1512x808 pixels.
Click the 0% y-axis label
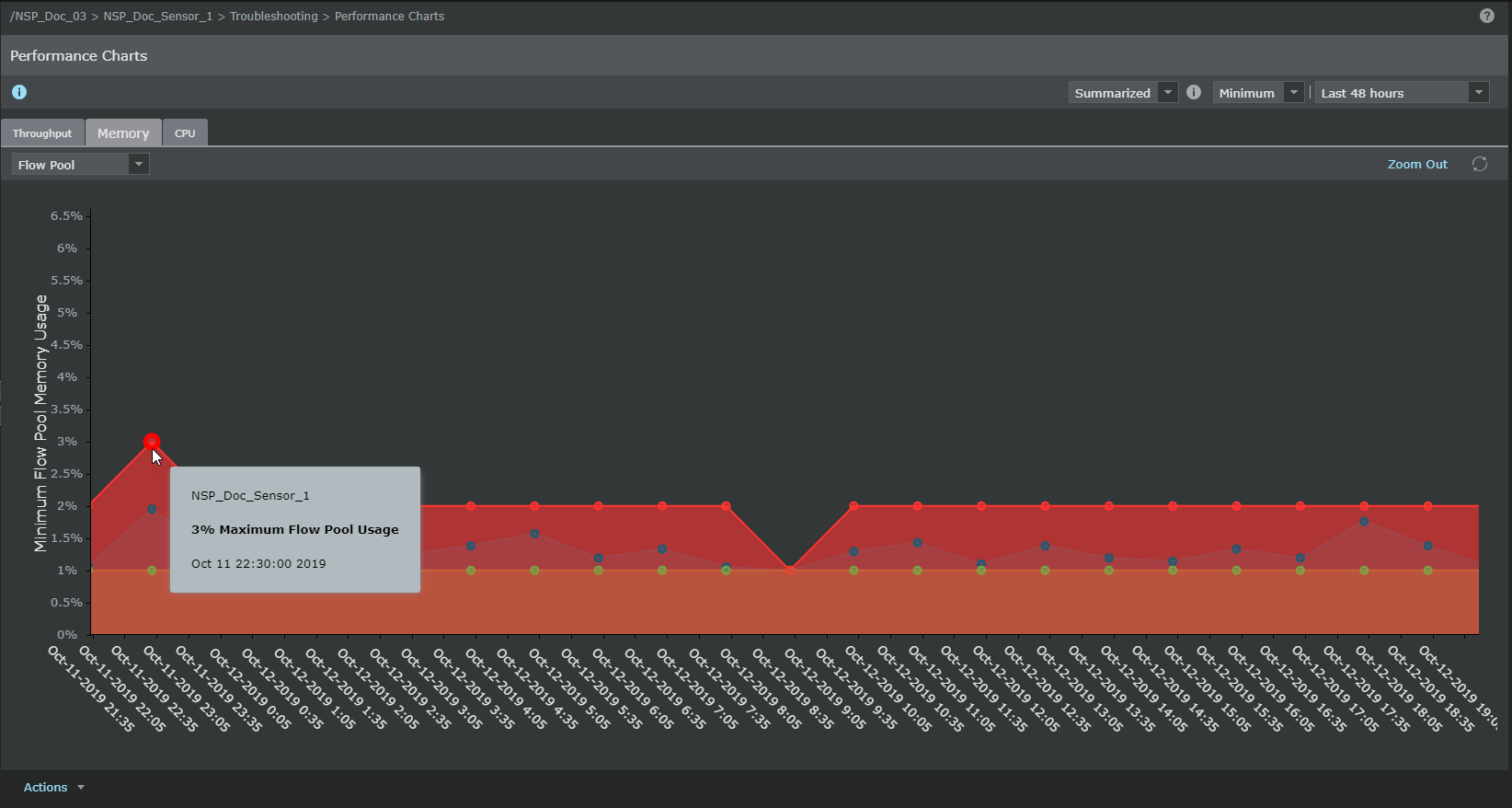(x=67, y=634)
